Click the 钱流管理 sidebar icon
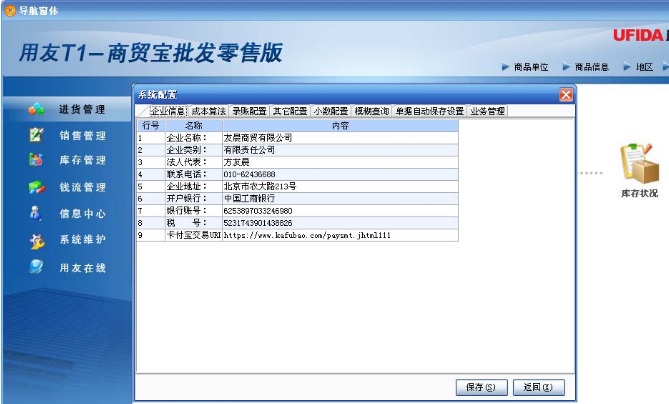Screen dimensions: 669x404 pyautogui.click(x=37, y=187)
